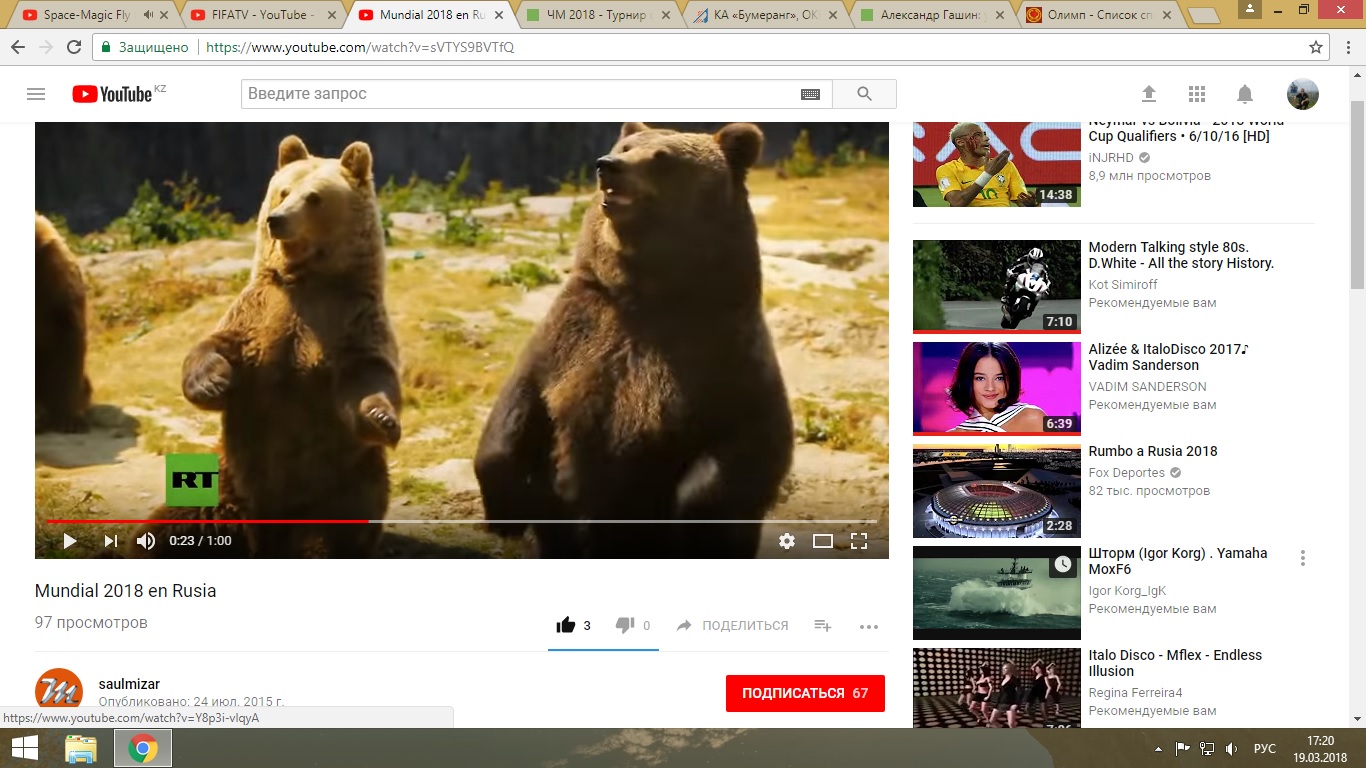
Task: Bookmark page with star icon
Action: 1316,47
